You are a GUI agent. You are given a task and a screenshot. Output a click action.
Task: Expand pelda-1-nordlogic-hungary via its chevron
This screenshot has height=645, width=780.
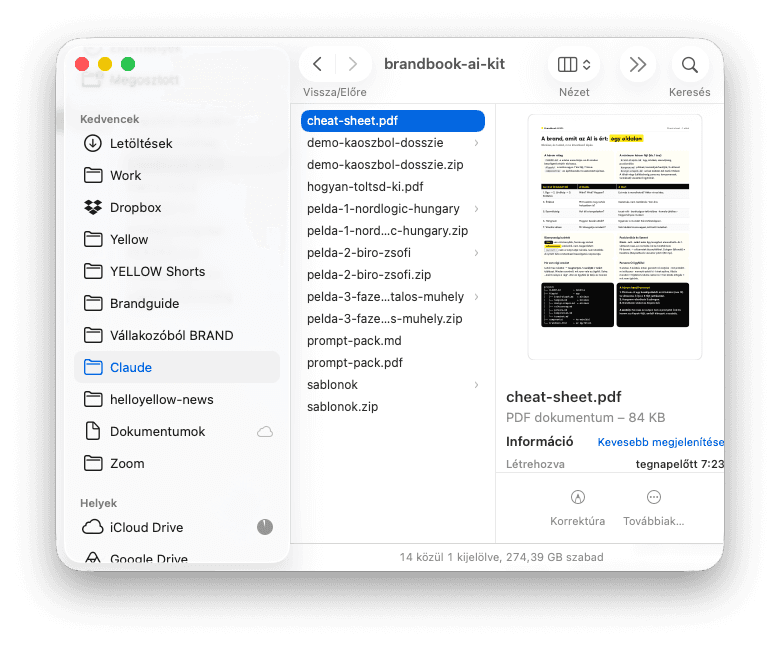coord(476,209)
